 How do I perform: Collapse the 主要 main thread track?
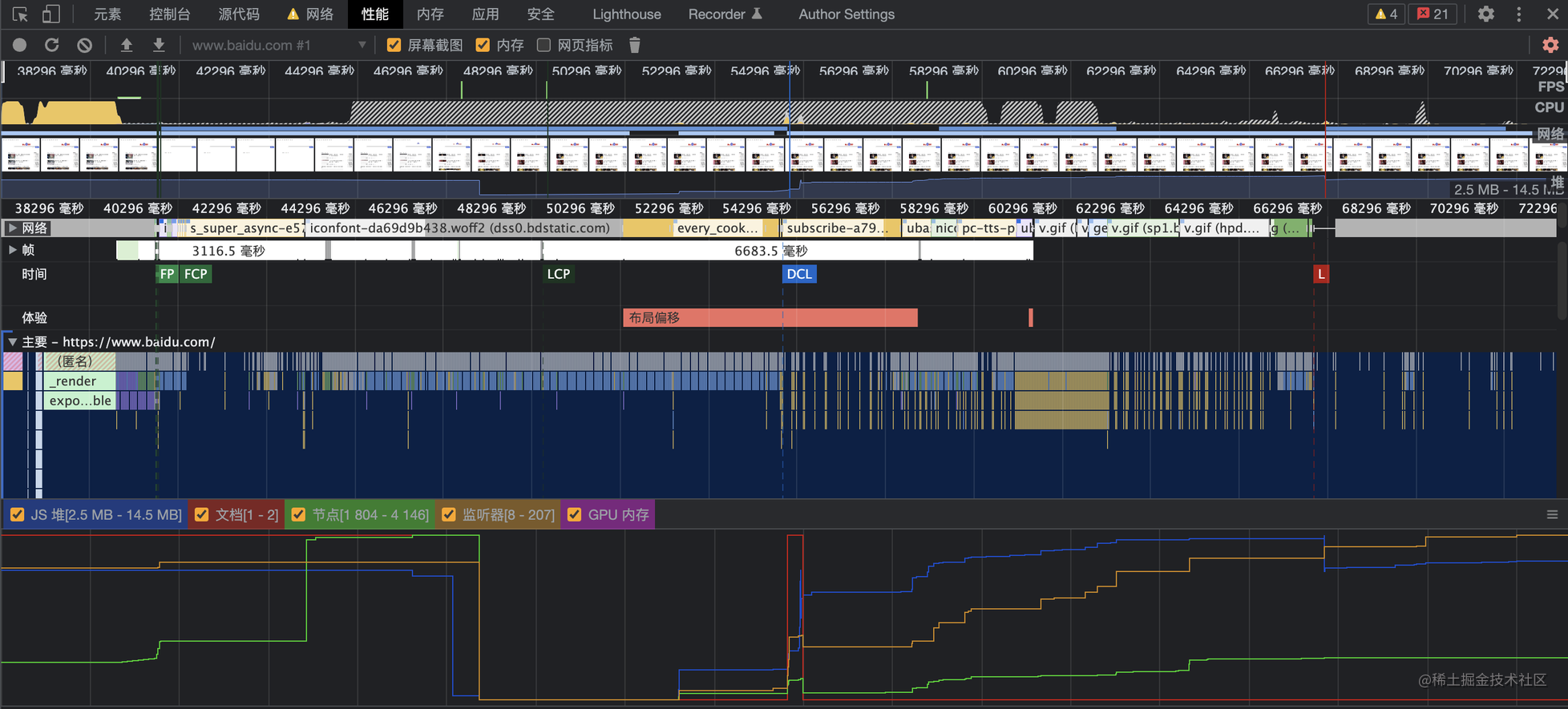click(13, 342)
